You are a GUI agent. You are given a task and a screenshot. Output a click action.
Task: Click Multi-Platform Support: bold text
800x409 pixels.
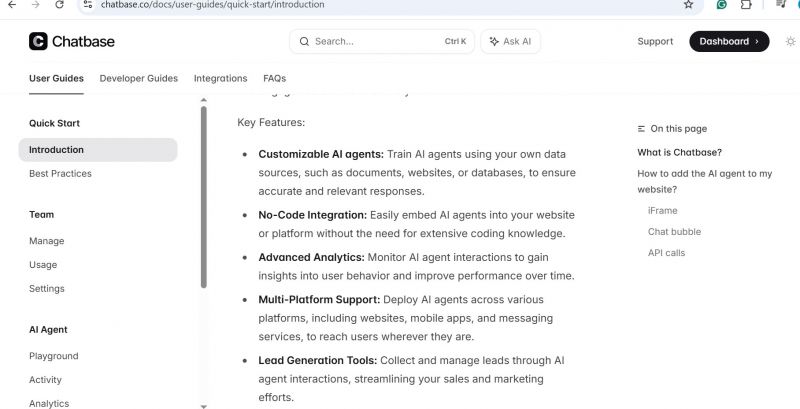pos(319,299)
